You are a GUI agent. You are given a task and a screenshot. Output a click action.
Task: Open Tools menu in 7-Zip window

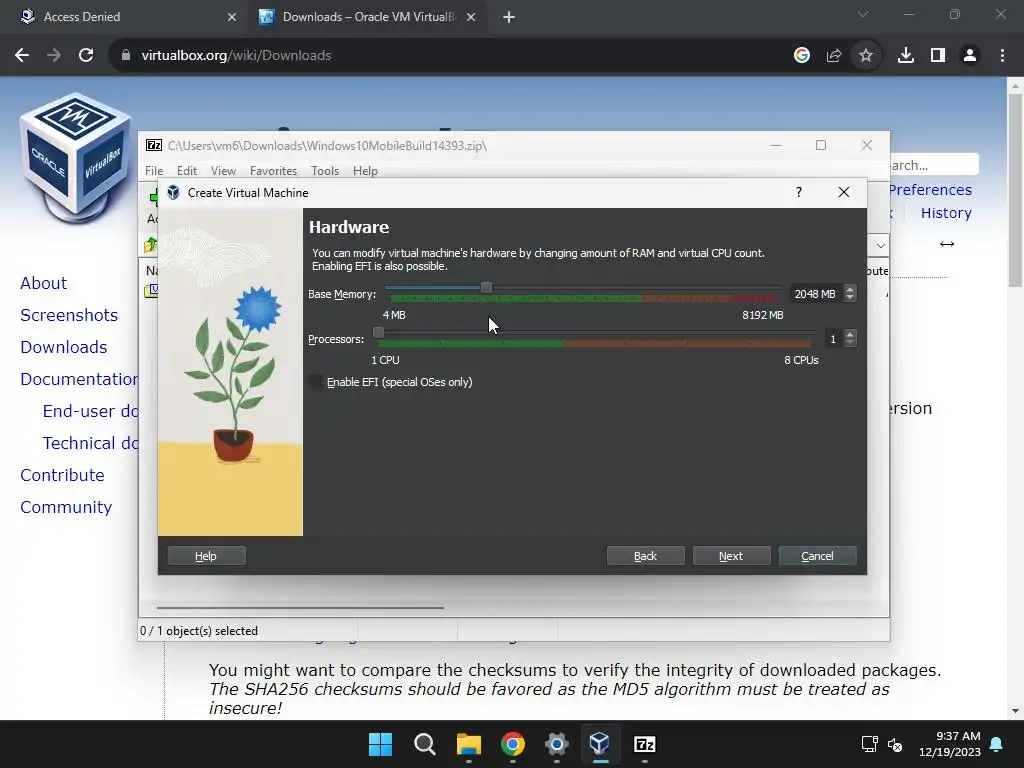click(x=325, y=170)
